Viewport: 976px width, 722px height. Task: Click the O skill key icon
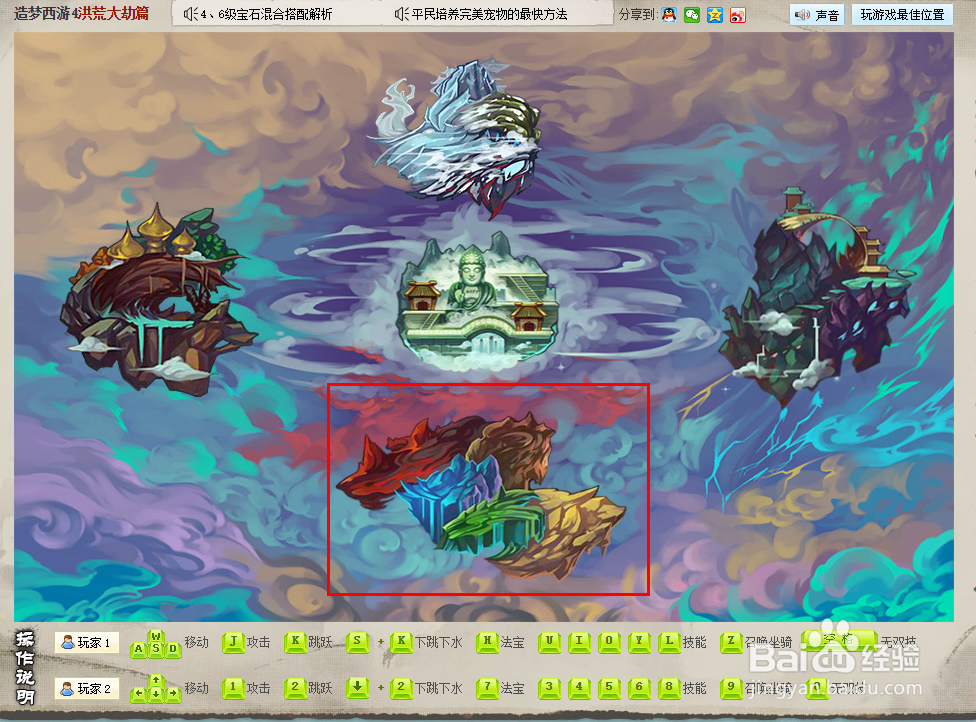pyautogui.click(x=609, y=642)
